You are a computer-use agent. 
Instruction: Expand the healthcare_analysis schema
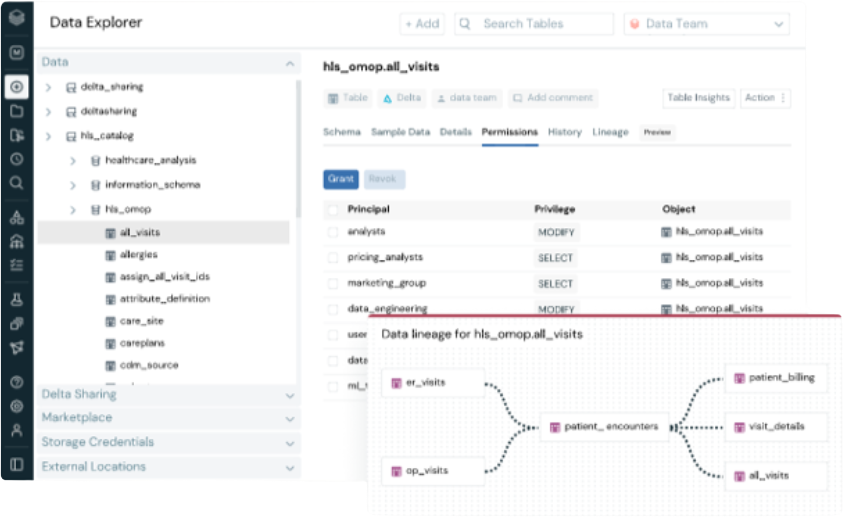coord(73,161)
